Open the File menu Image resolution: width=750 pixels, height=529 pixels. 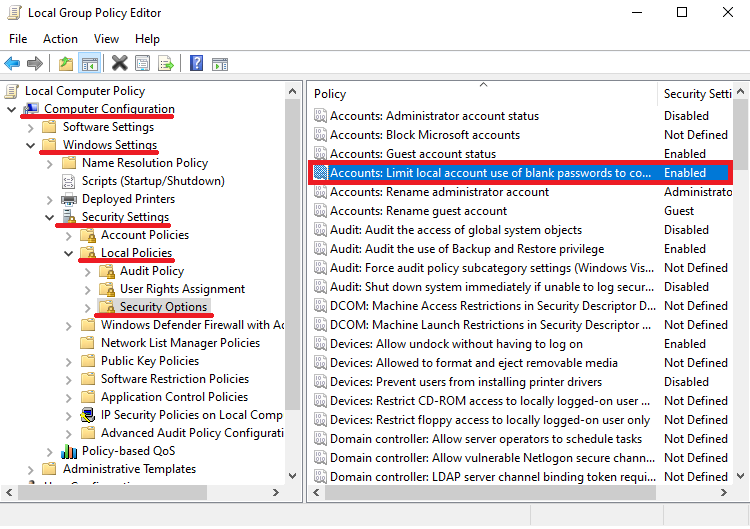(18, 39)
